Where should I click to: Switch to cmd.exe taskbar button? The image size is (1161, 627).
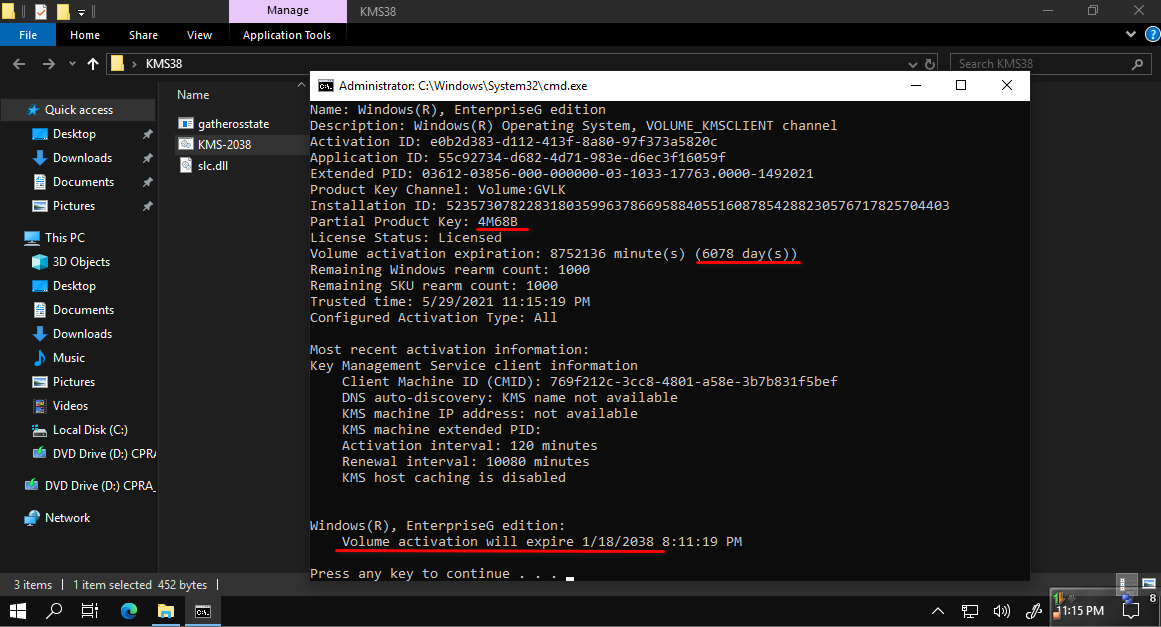coord(203,611)
